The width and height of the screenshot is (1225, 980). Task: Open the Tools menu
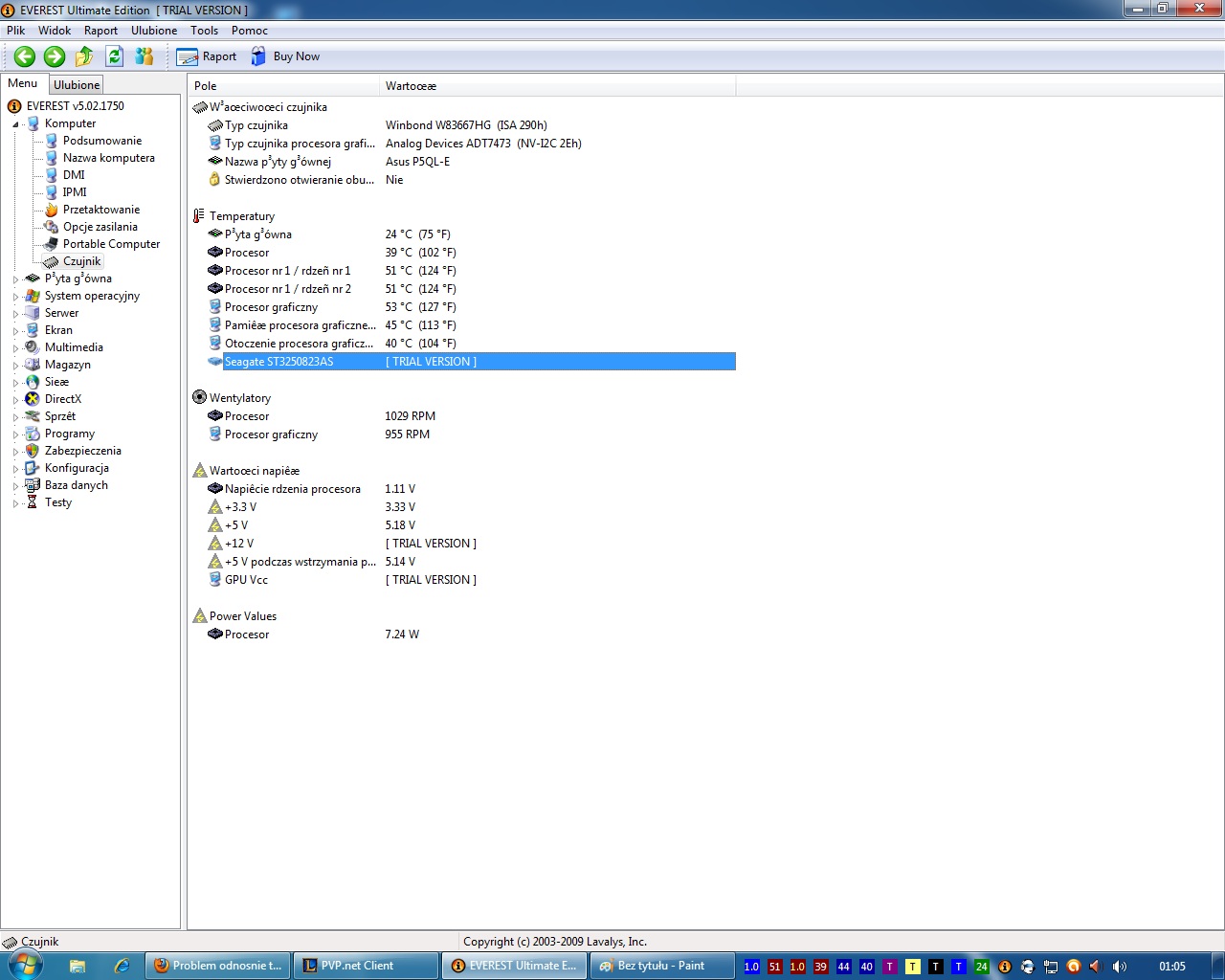click(204, 31)
